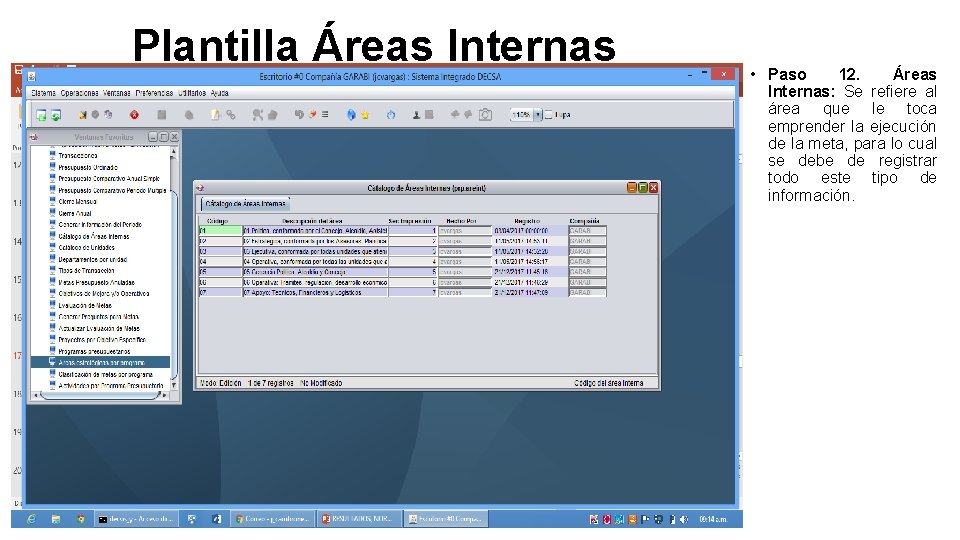Click the chain link toolbar icon

click(231, 114)
